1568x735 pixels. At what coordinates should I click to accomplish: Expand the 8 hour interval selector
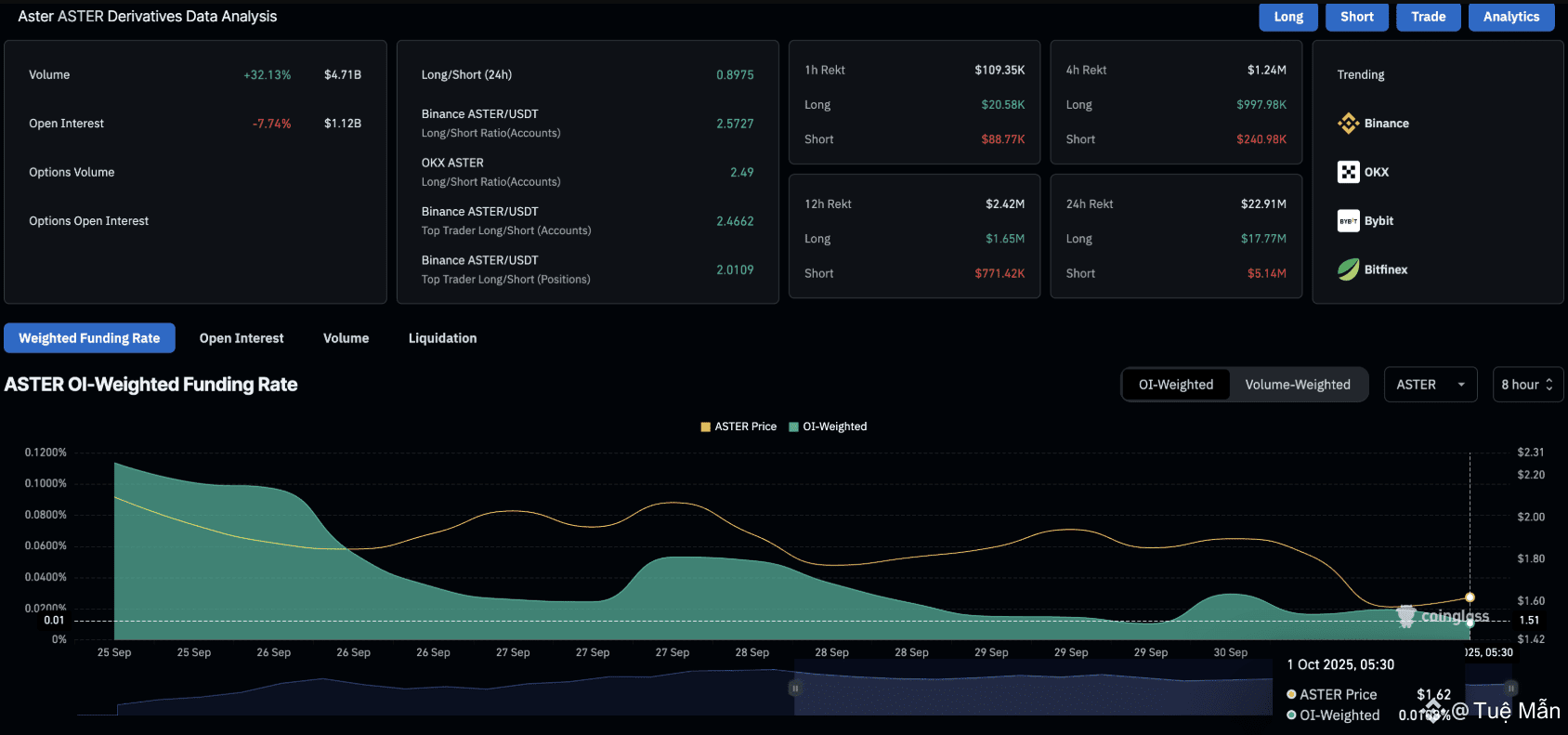point(1526,385)
